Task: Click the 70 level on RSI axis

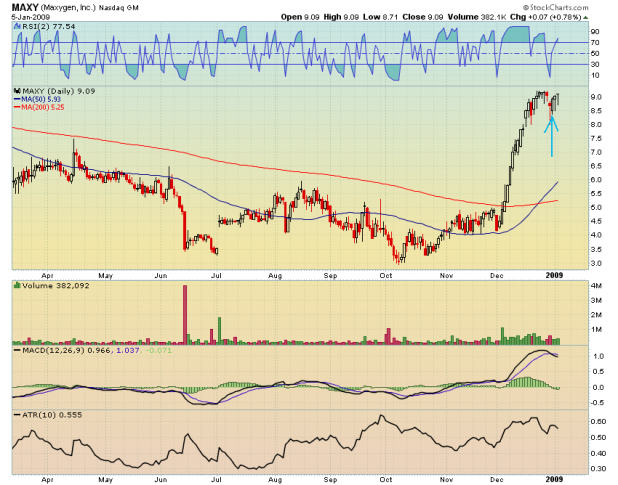Action: pyautogui.click(x=595, y=43)
